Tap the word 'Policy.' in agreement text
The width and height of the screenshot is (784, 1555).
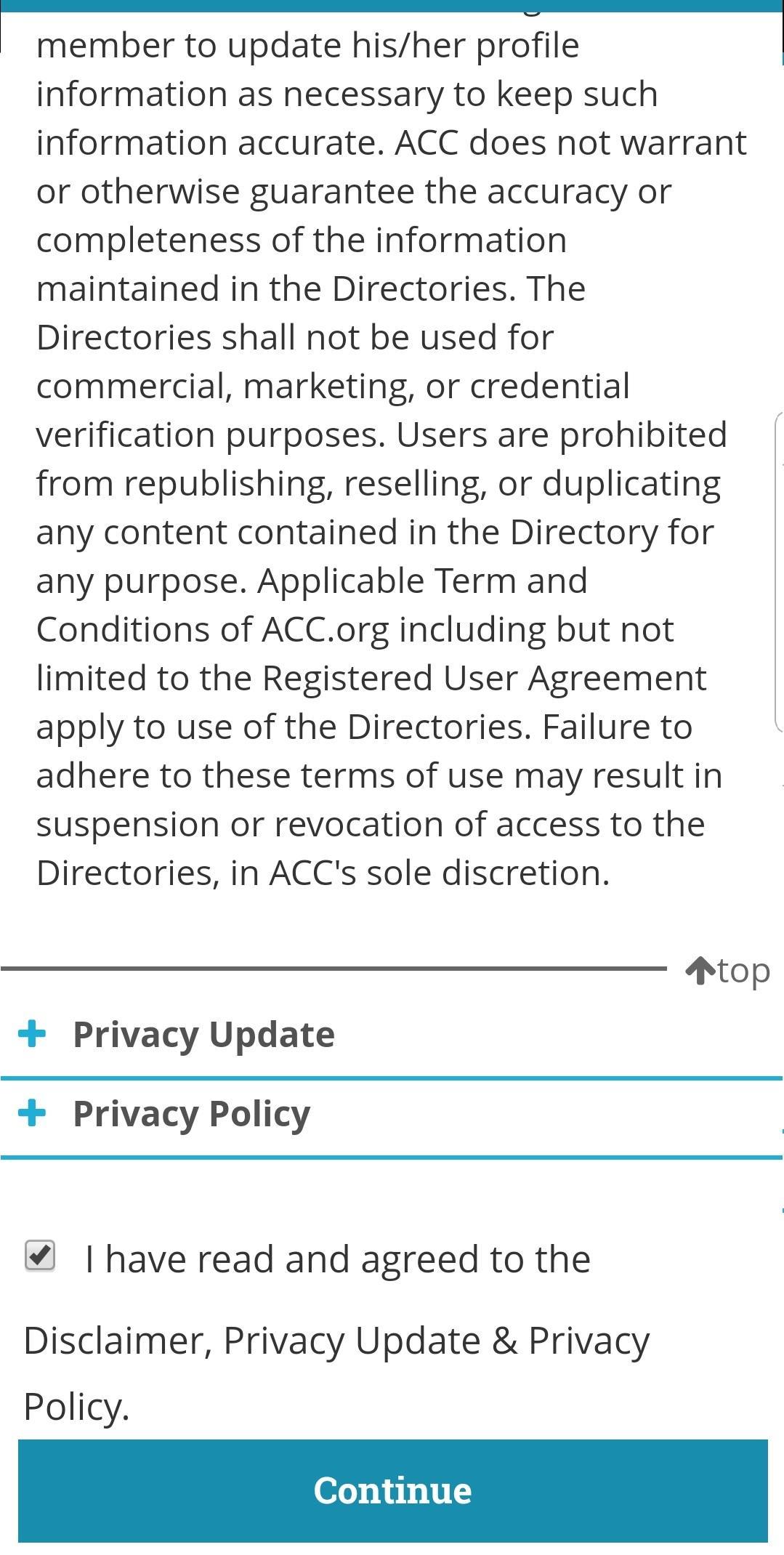[76, 1407]
